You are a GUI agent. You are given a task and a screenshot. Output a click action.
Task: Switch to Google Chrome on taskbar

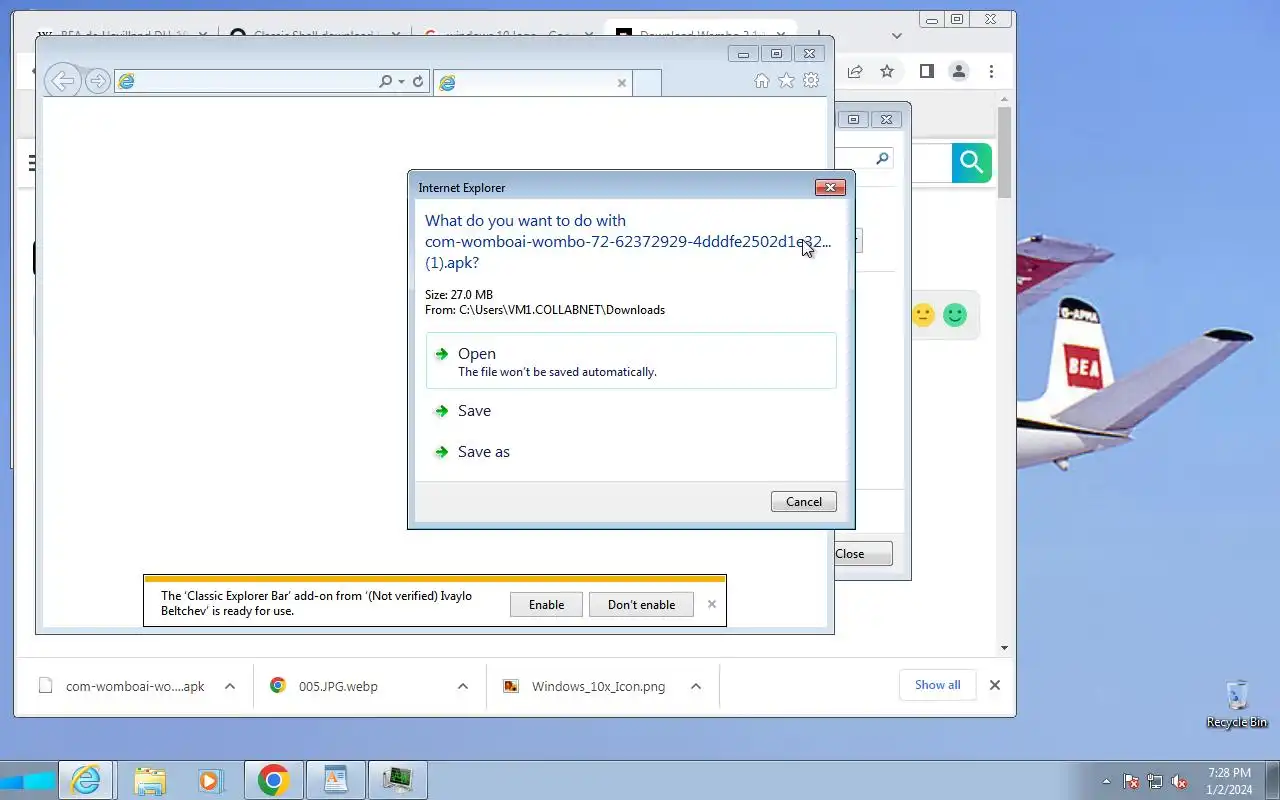click(273, 780)
